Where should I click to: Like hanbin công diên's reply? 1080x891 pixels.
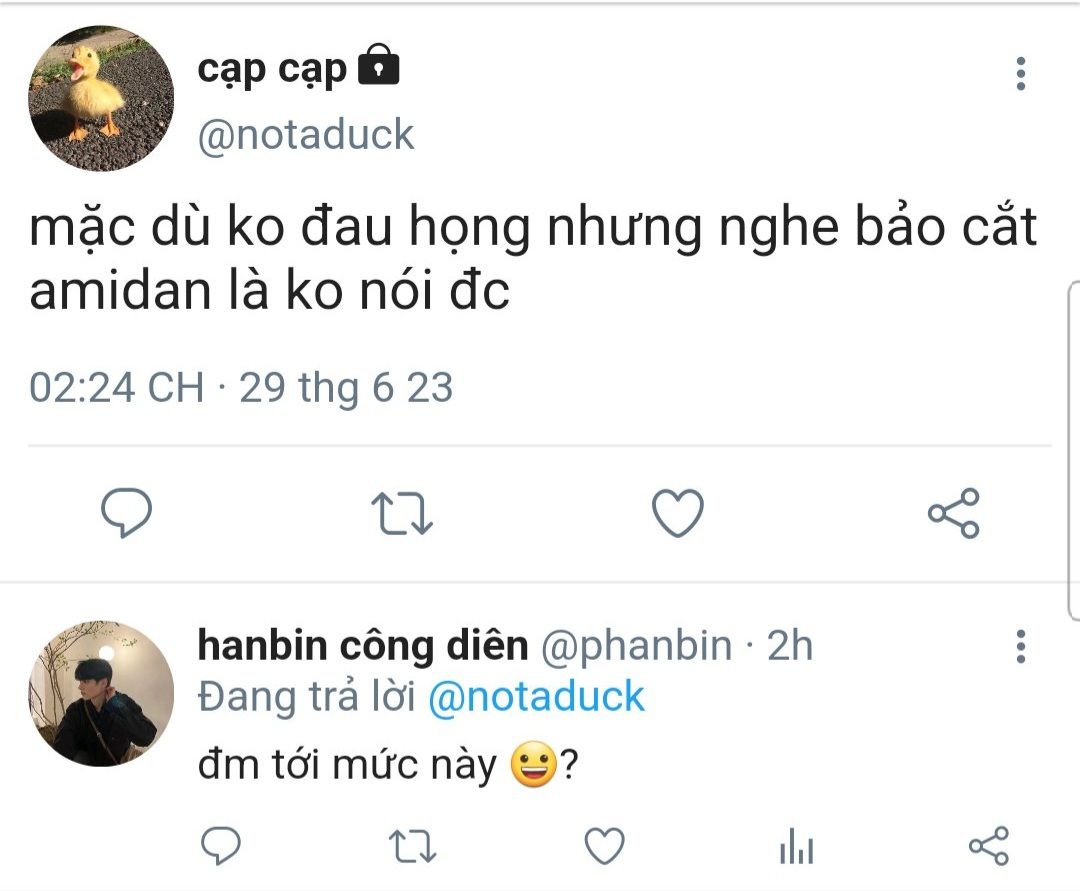[x=604, y=848]
